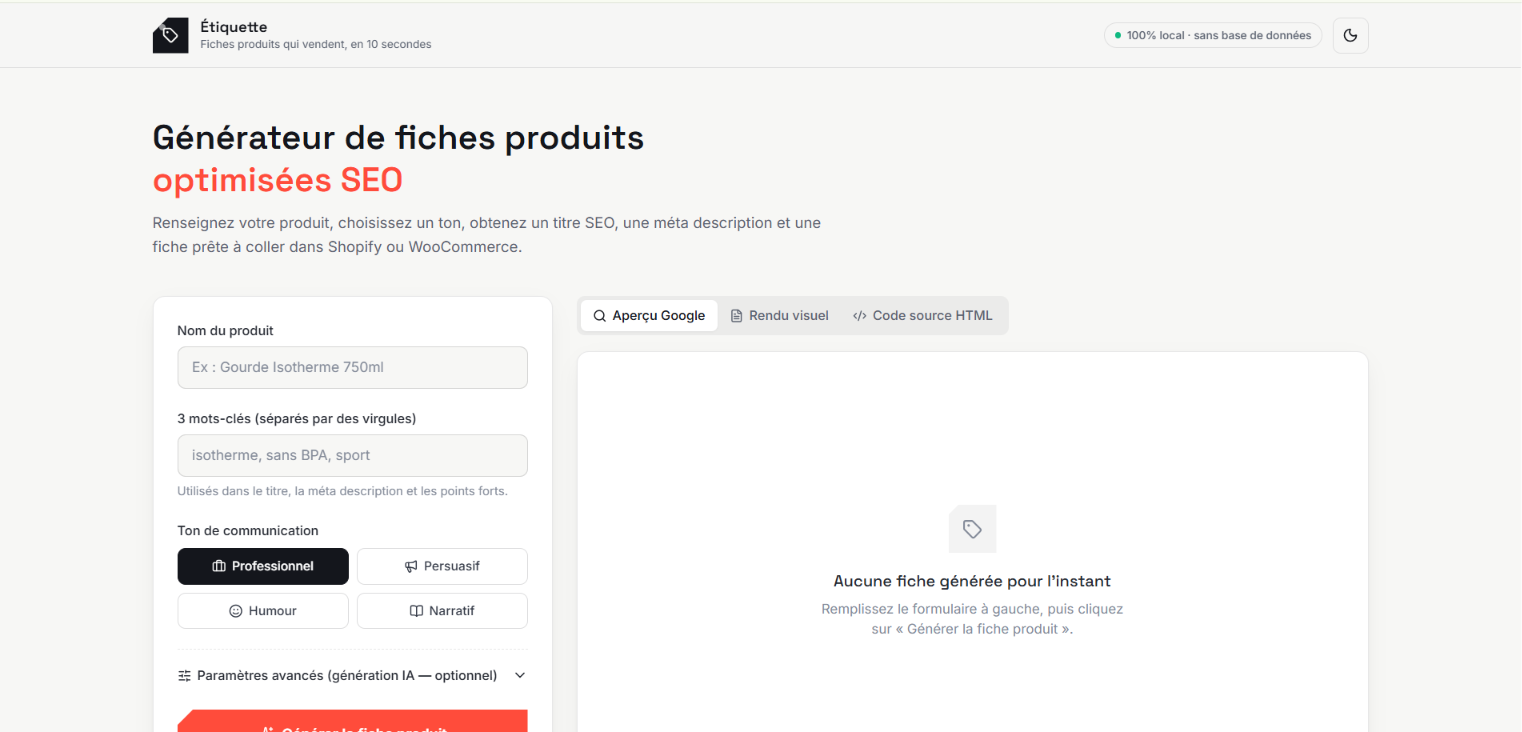Switch to the Rendu visuel tab
This screenshot has width=1522, height=732.
pos(780,316)
